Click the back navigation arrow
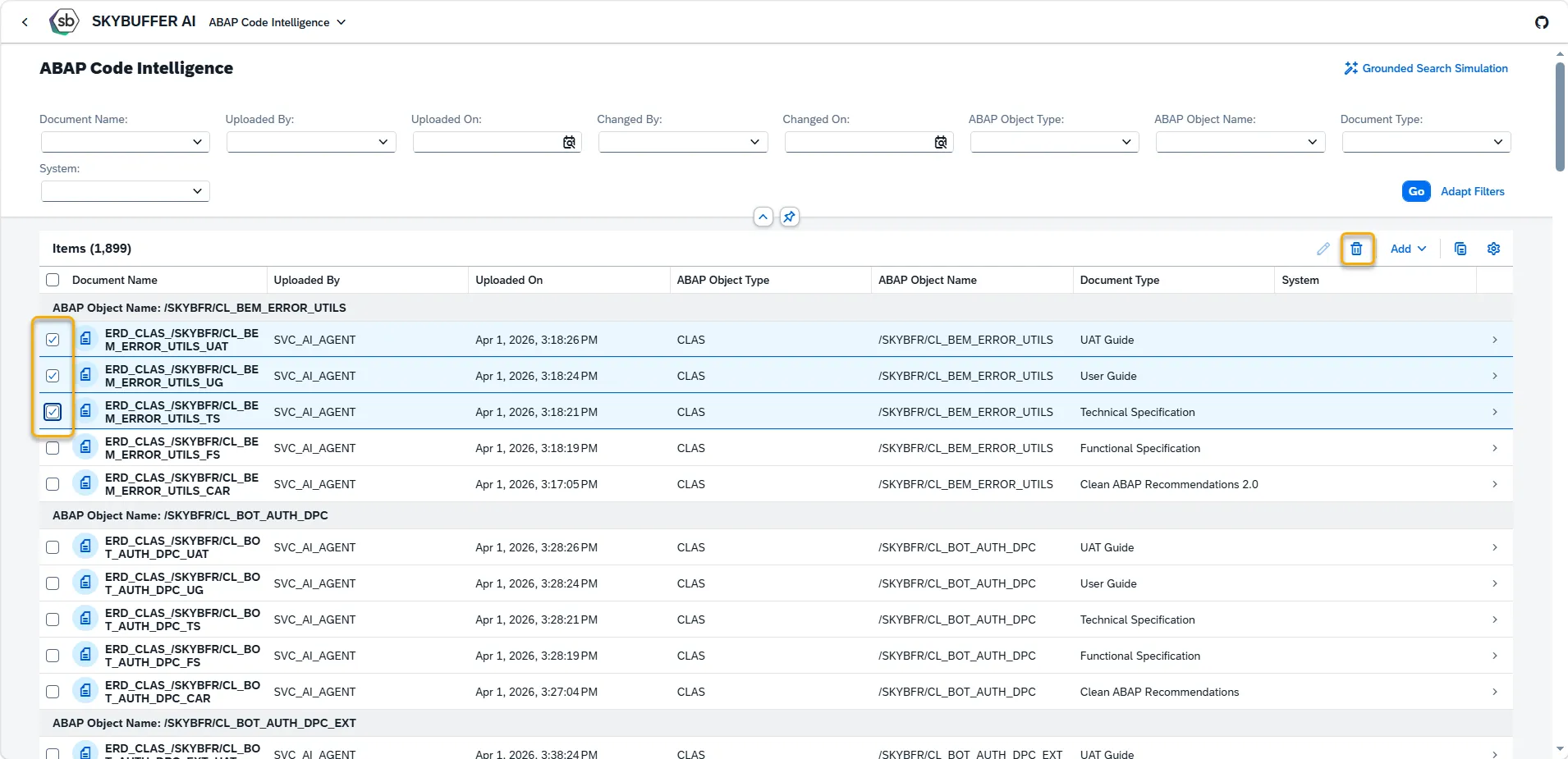 25,22
